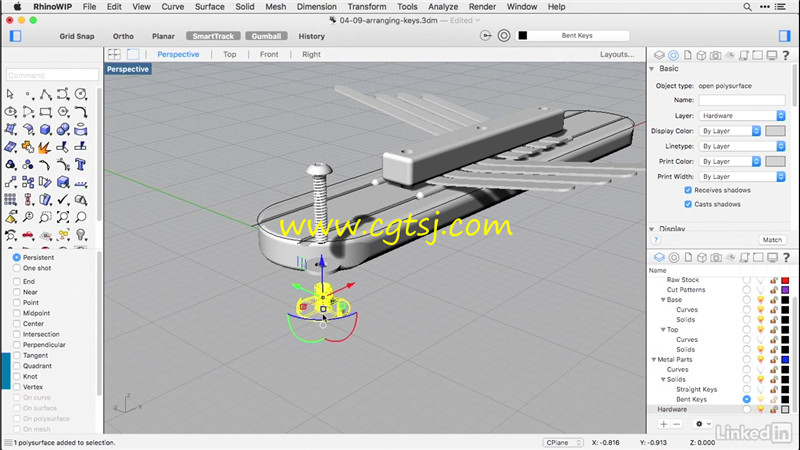Switch to the Front viewport tab
800x450 pixels.
coord(269,54)
